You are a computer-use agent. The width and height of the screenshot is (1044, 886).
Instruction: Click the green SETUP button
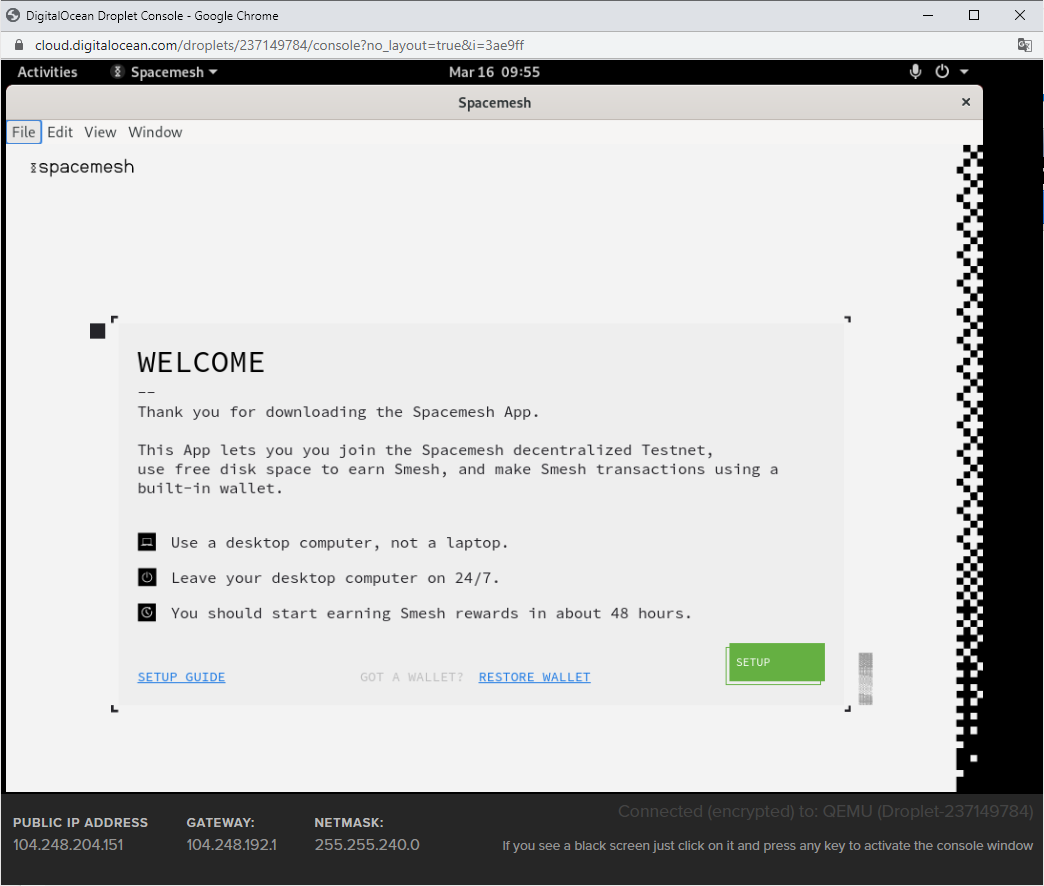point(776,662)
